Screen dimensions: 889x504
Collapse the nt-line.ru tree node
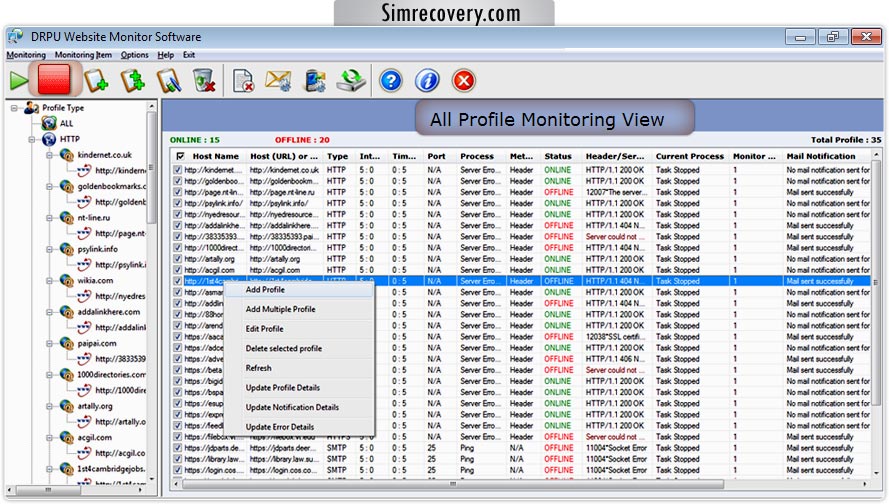(50, 218)
